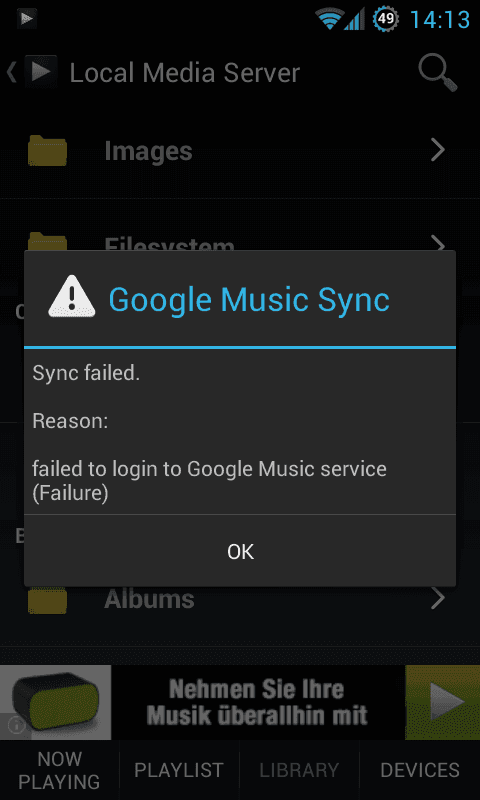Expand Images with its chevron arrow

pos(438,151)
